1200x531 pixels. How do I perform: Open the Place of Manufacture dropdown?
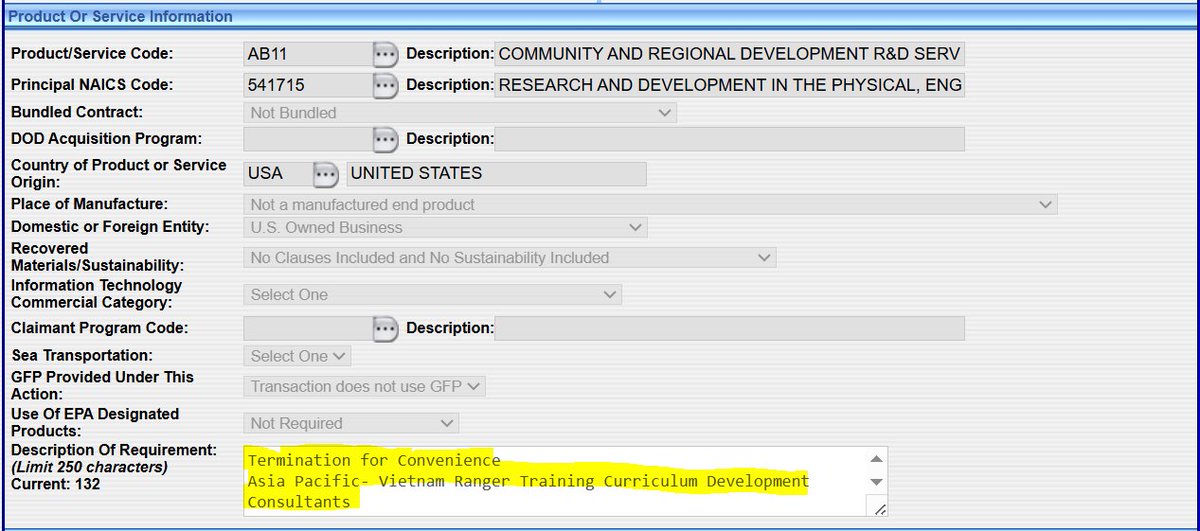650,204
